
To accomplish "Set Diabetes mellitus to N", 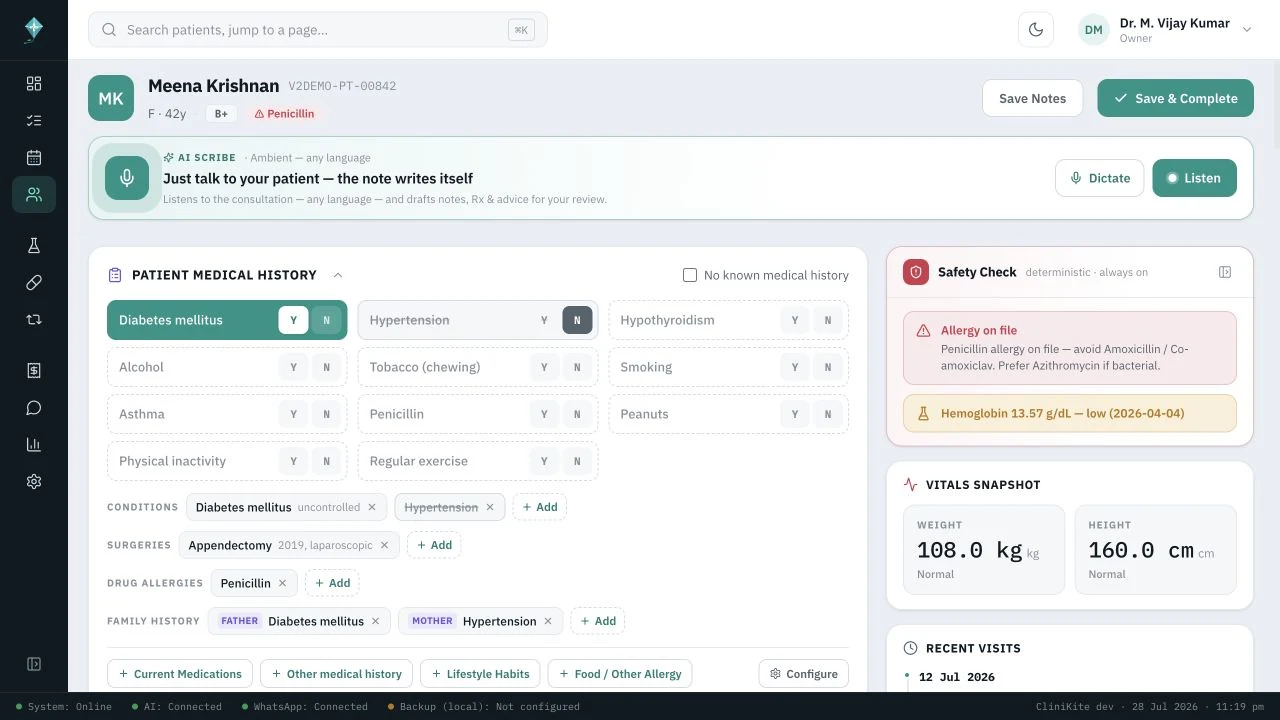I will coord(326,320).
